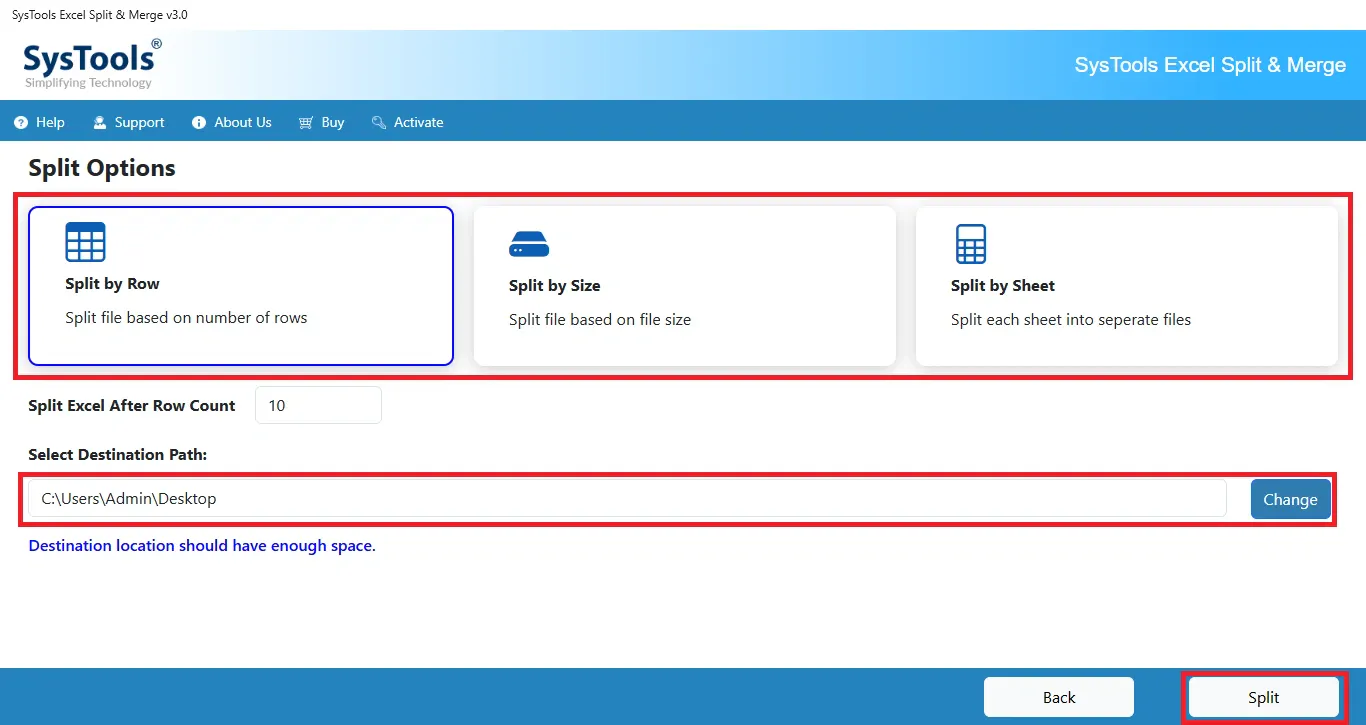
Task: Open the Buy menu item
Action: click(x=321, y=123)
